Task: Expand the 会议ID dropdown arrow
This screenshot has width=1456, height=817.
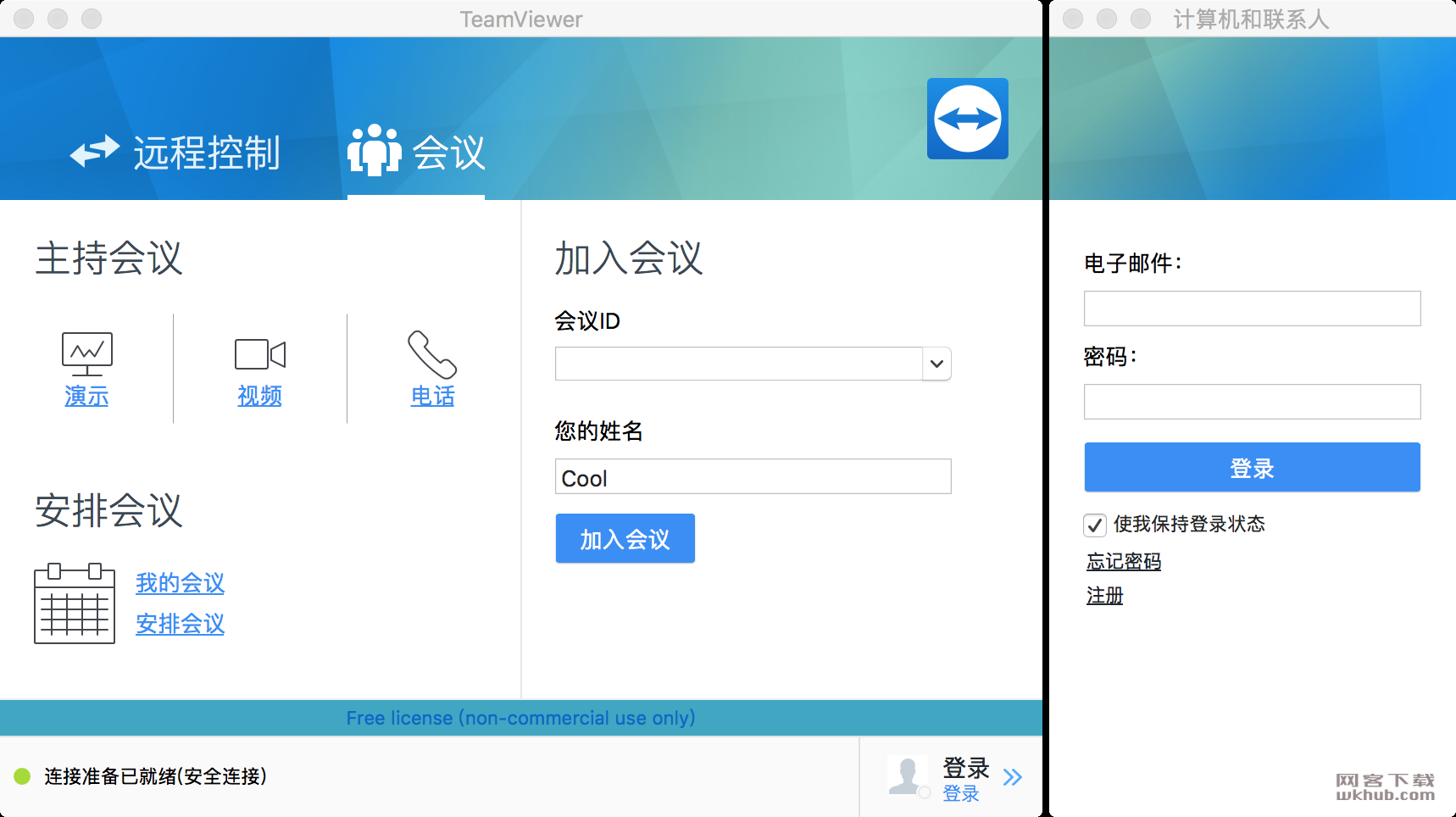Action: 936,364
